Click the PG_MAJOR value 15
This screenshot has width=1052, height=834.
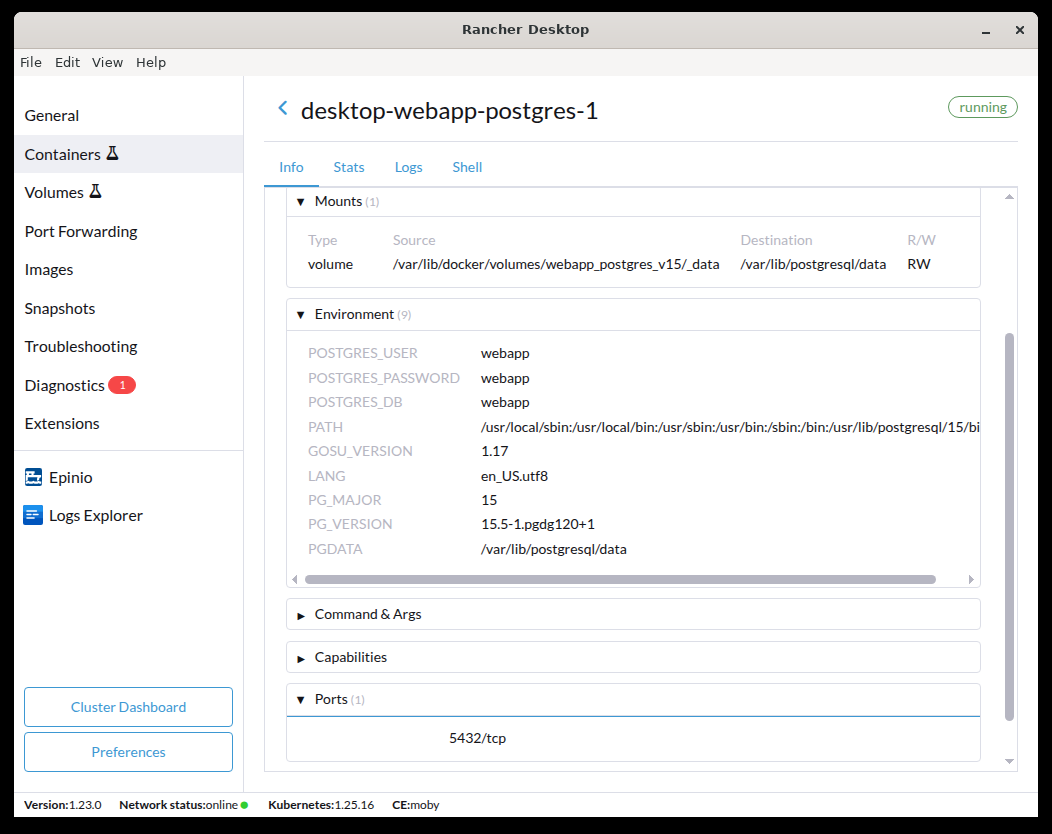[x=489, y=500]
